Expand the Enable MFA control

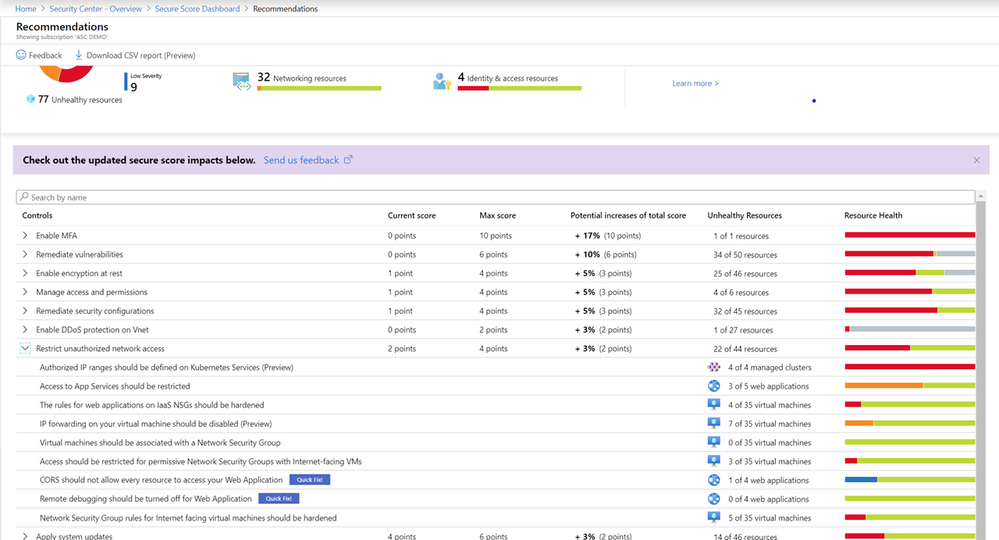tap(25, 235)
